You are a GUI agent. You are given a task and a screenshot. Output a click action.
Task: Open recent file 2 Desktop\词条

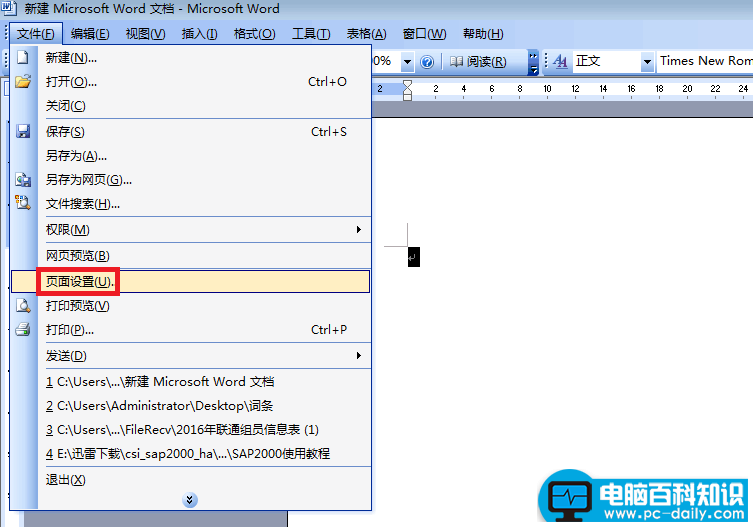click(191, 405)
